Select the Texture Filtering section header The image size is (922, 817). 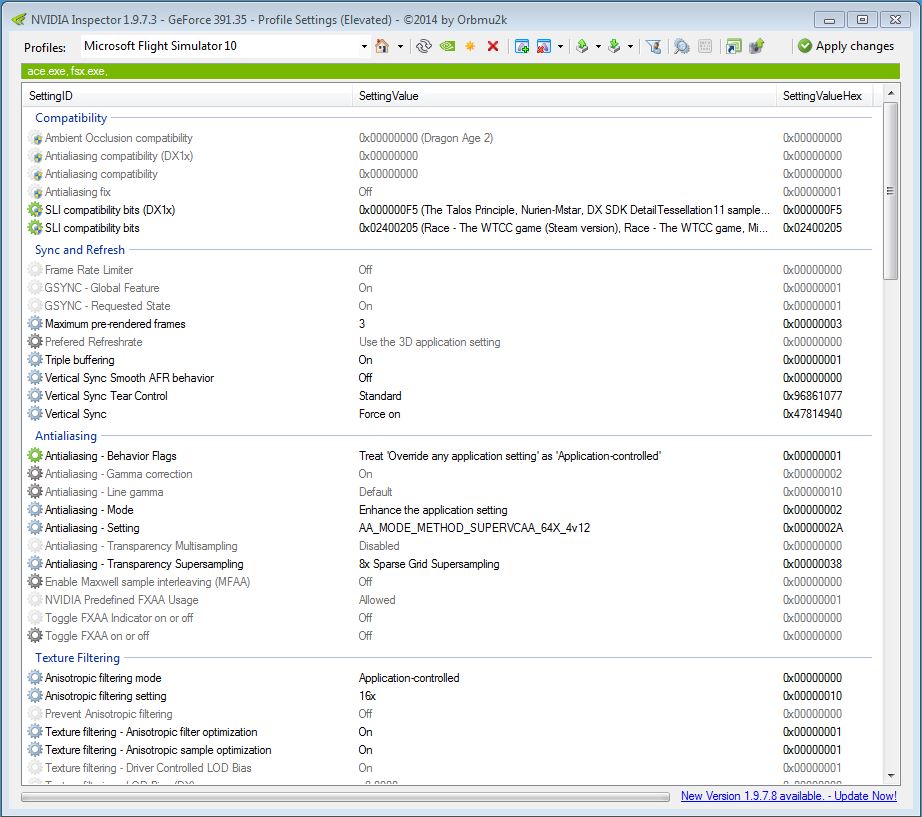click(78, 658)
